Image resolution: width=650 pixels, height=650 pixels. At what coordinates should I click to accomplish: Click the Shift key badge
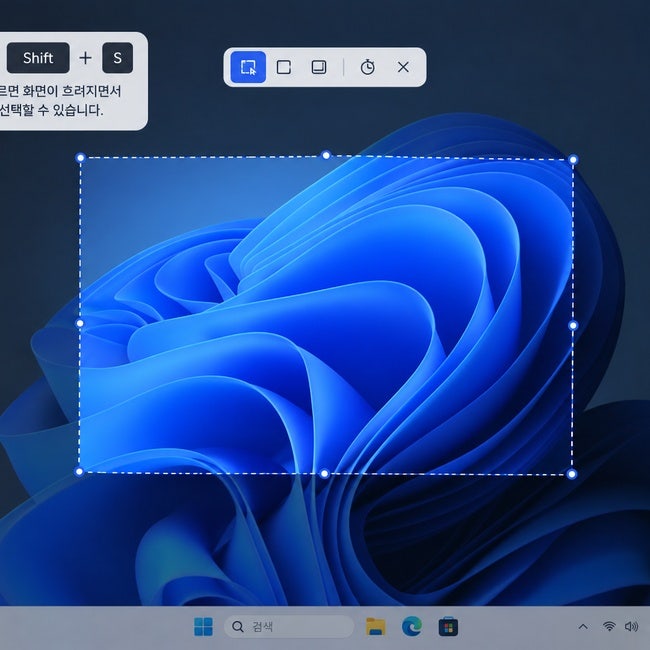click(x=38, y=58)
